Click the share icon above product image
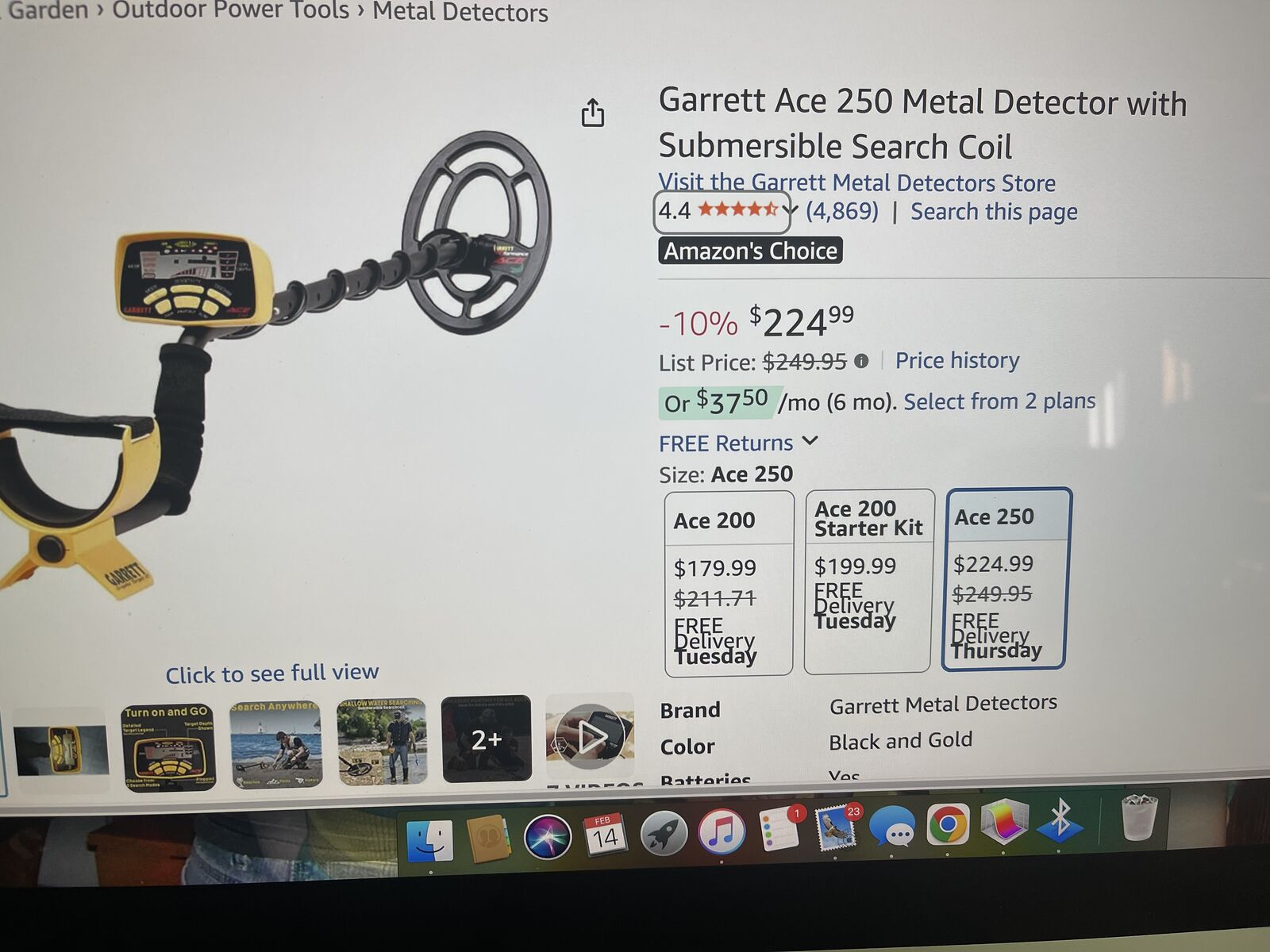 592,113
